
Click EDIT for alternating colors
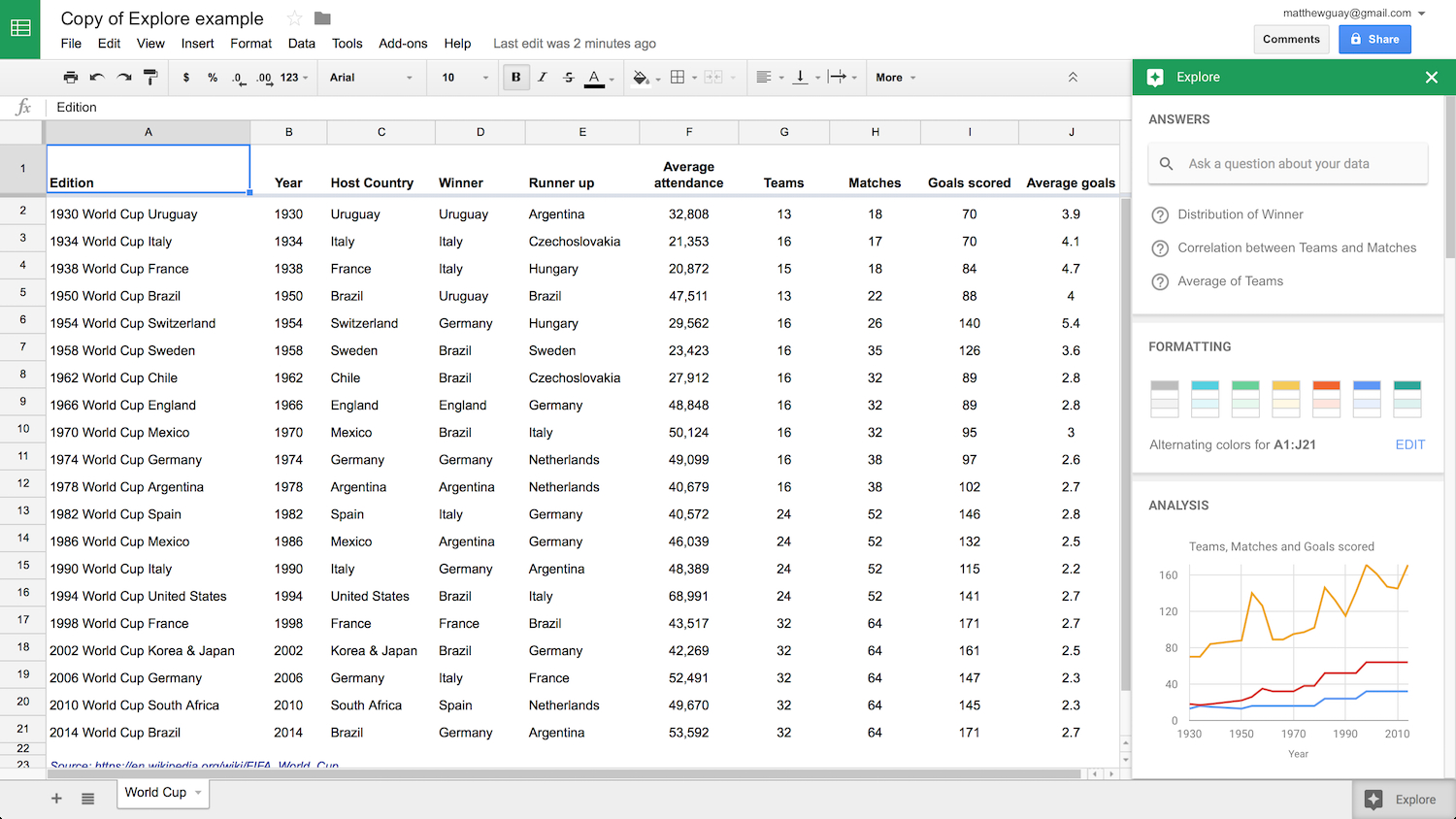(1409, 444)
